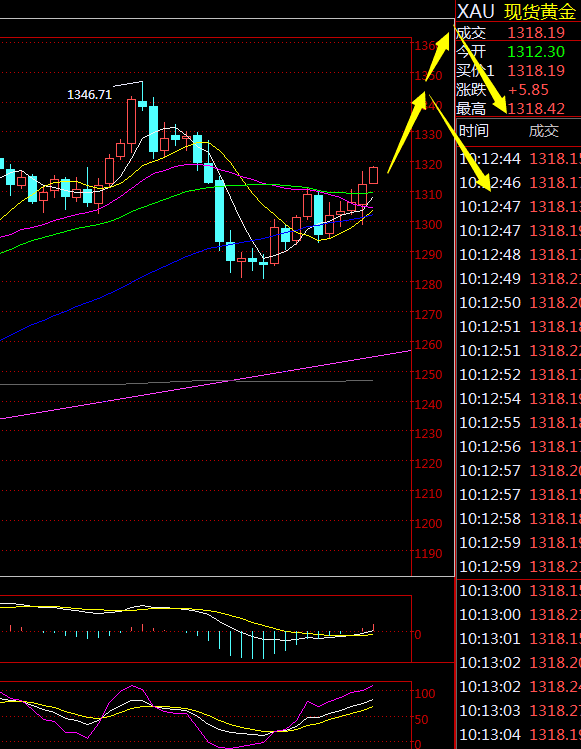The height and width of the screenshot is (749, 581).
Task: Click the 1290 price axis label
Action: click(x=429, y=255)
